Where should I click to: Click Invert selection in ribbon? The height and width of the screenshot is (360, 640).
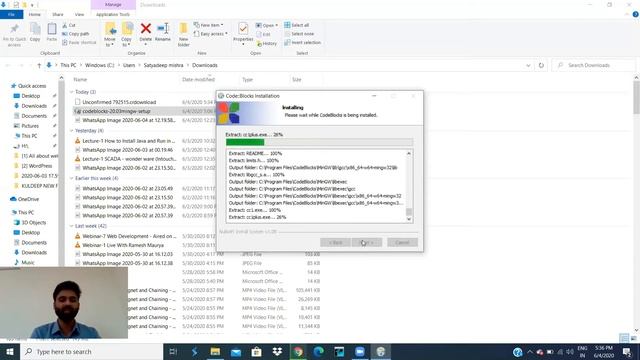(x=302, y=42)
